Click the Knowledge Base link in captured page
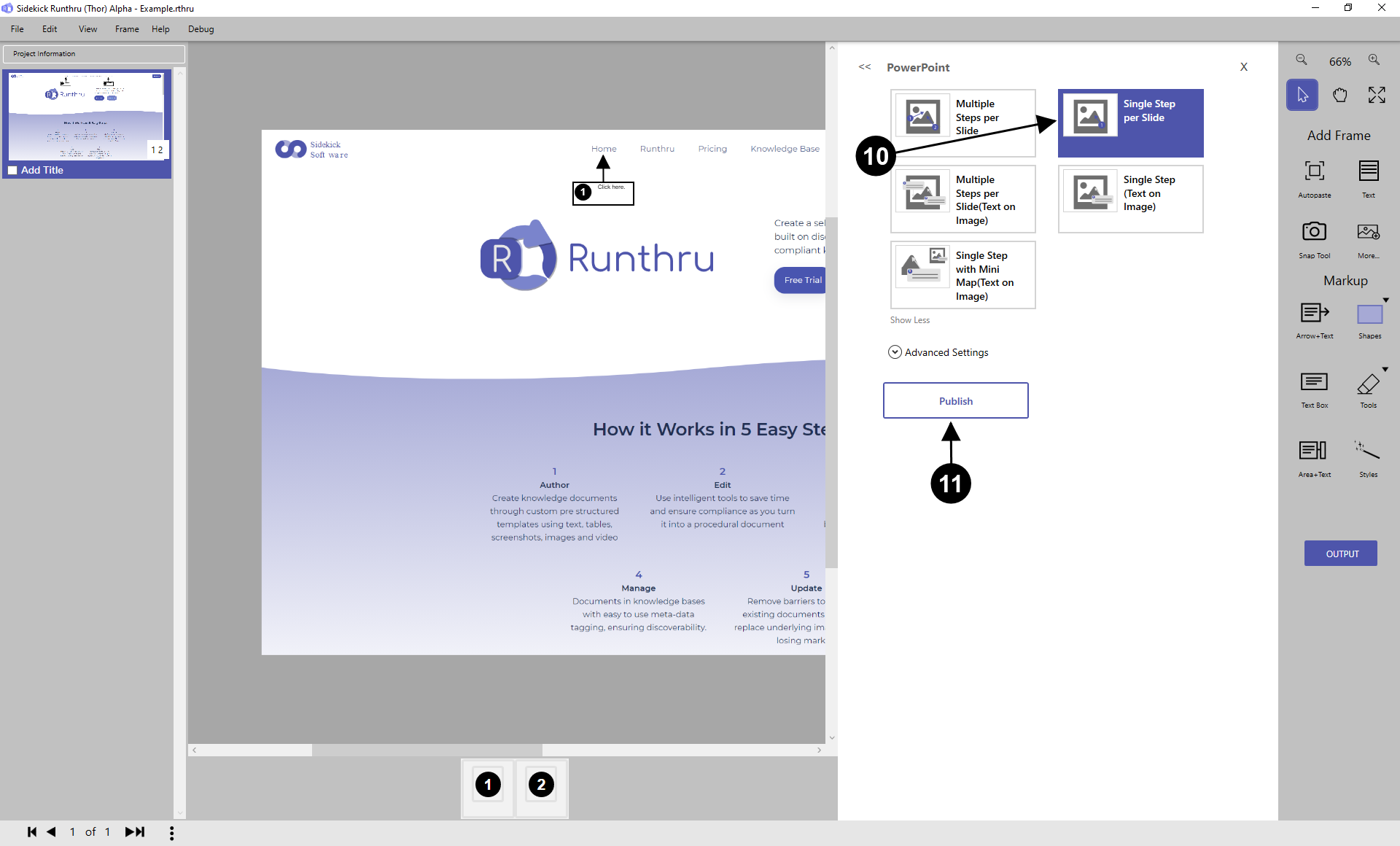1400x846 pixels. click(x=785, y=149)
